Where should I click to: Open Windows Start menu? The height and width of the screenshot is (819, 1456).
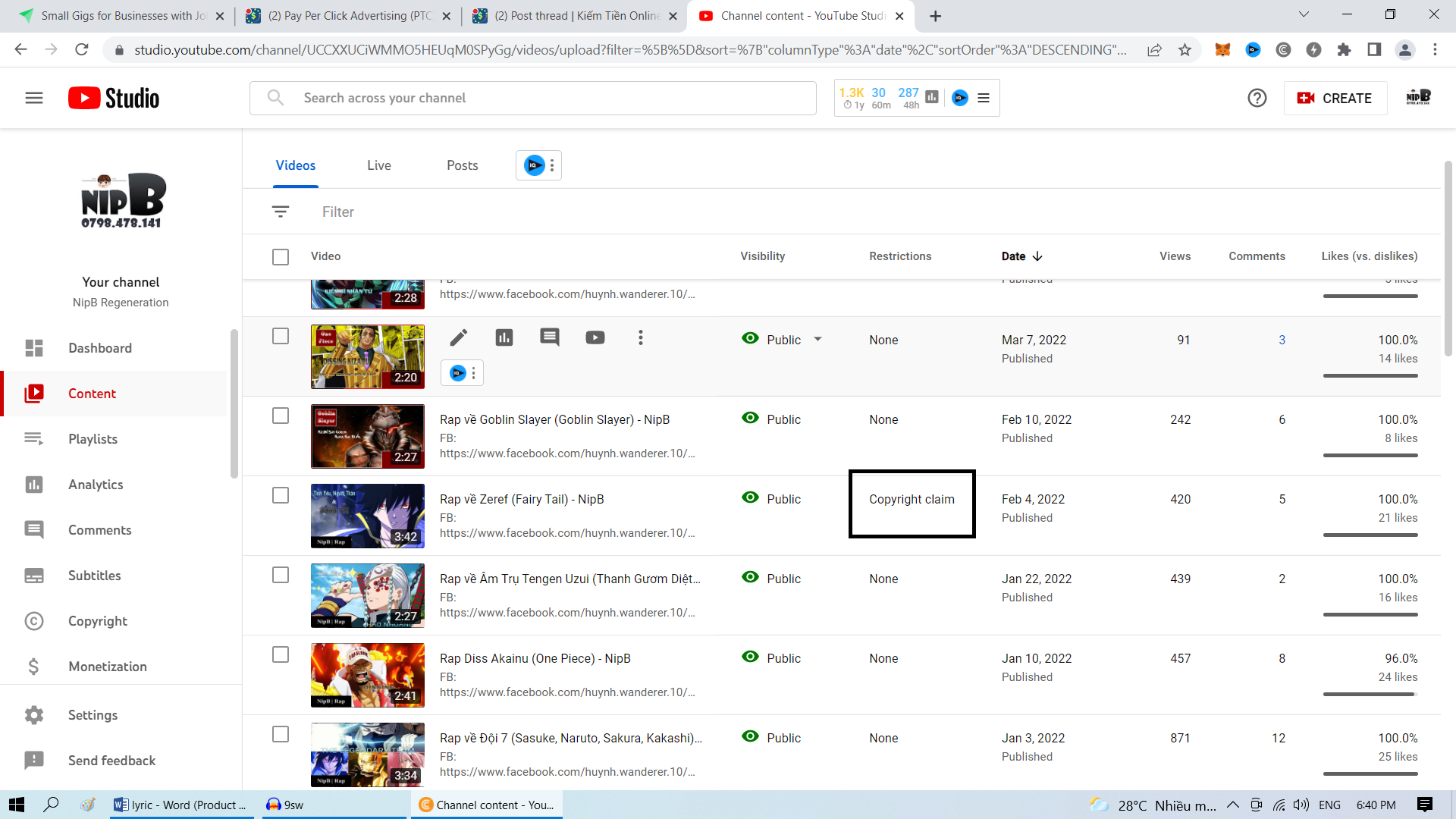tap(17, 805)
